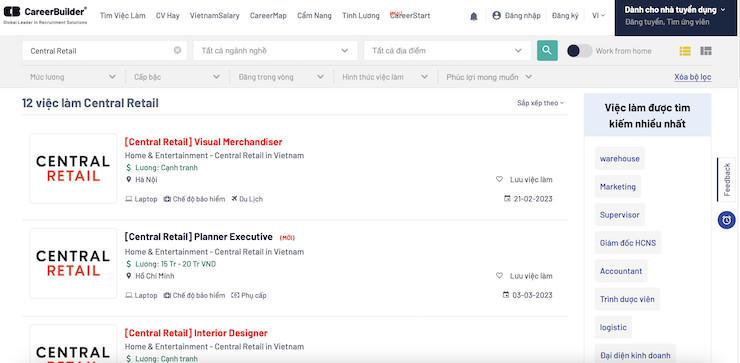Click the Xóa bộ lọc link
Viewport: 740px width, 363px height.
point(693,77)
